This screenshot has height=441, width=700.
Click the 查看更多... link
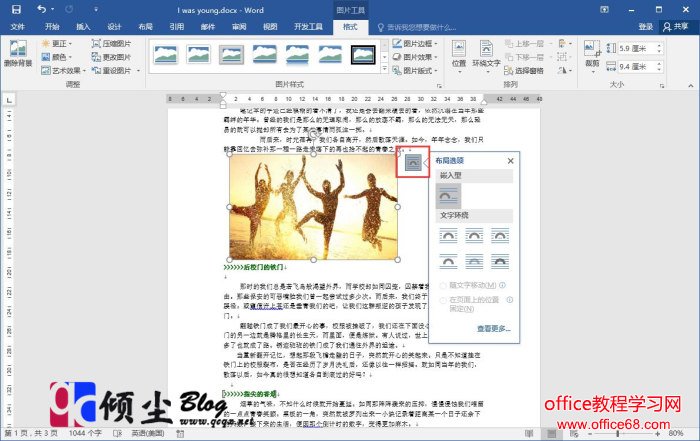click(x=494, y=329)
